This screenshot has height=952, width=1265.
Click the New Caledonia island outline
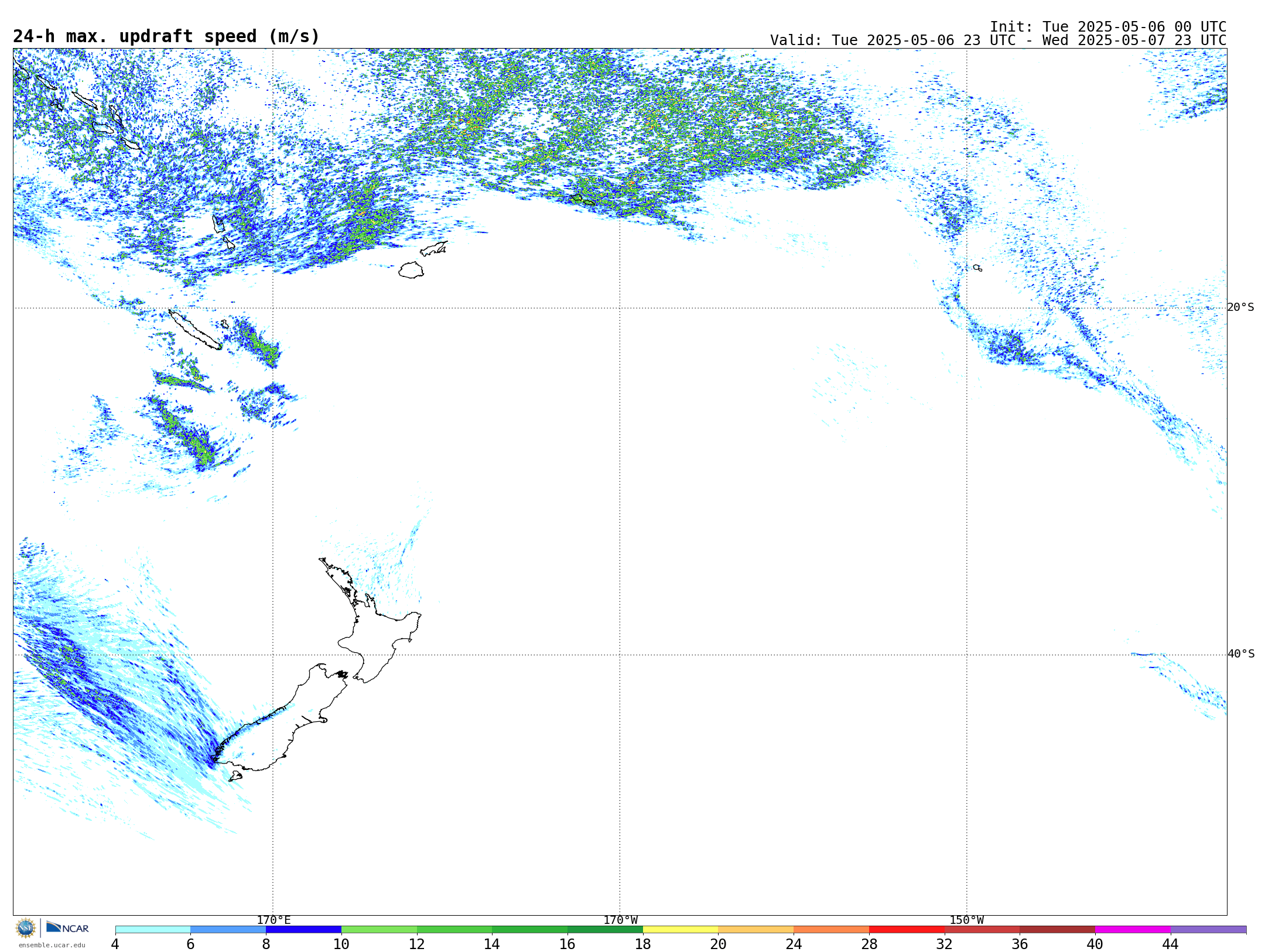[x=196, y=330]
